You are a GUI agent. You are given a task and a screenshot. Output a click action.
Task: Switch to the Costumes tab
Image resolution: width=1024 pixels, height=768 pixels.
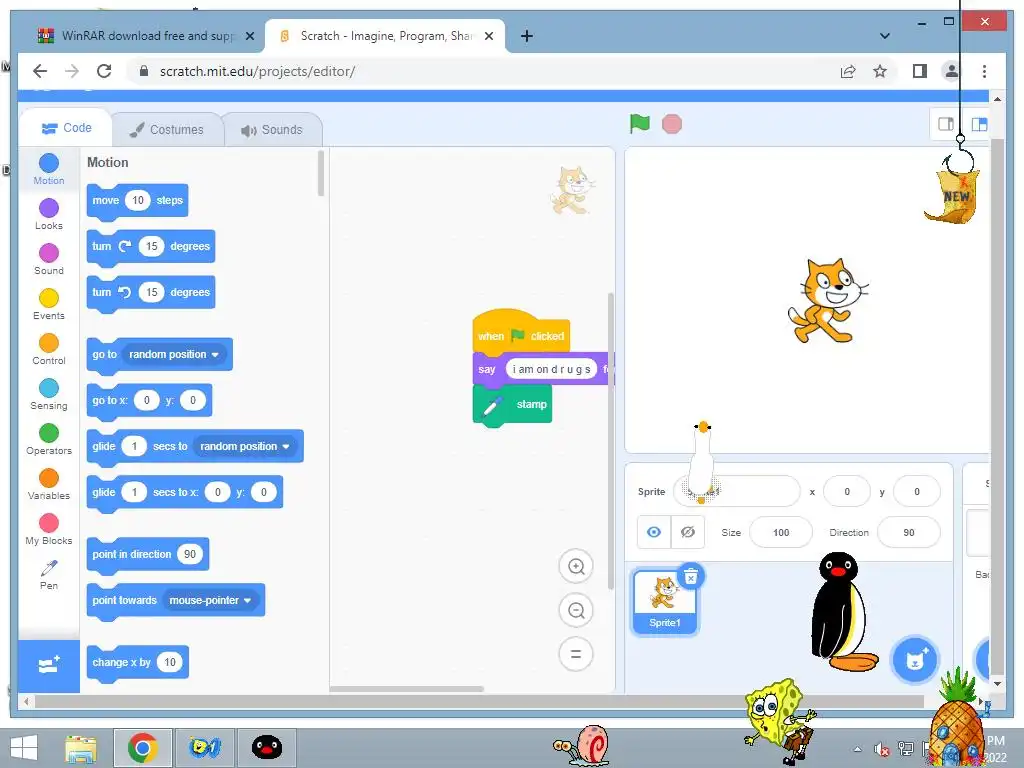pos(167,129)
